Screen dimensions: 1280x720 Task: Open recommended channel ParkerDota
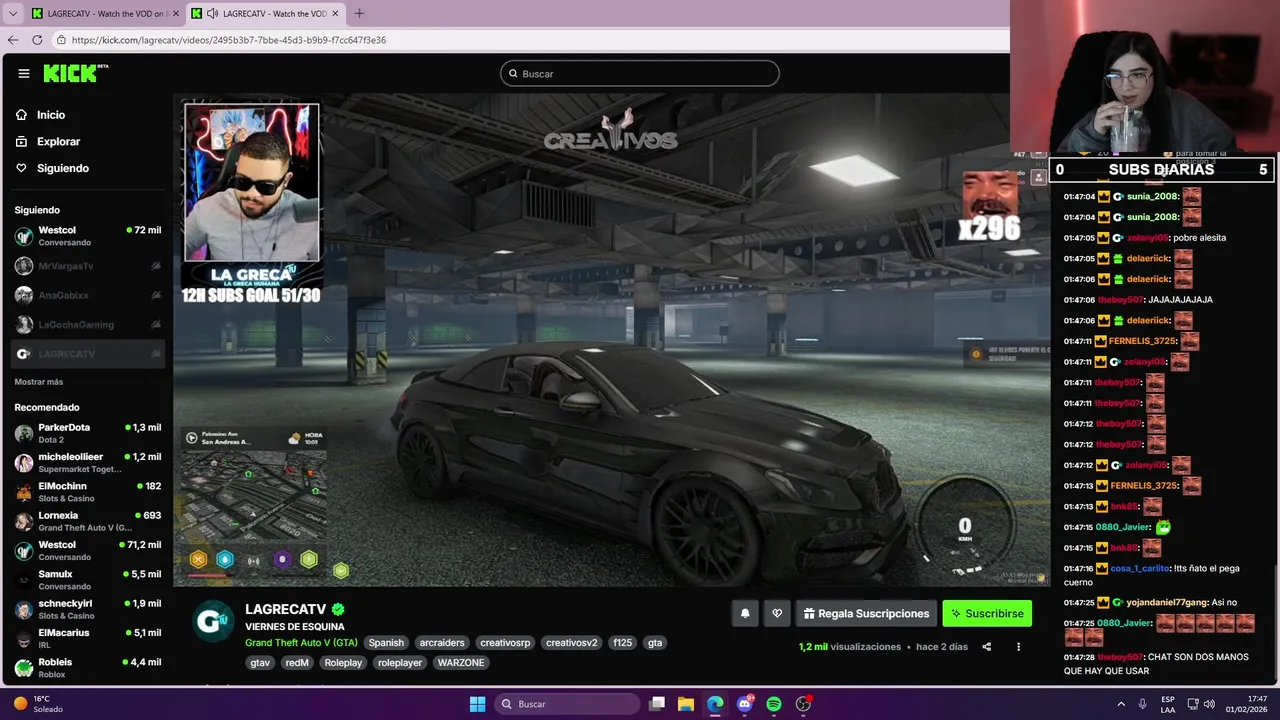pyautogui.click(x=88, y=433)
